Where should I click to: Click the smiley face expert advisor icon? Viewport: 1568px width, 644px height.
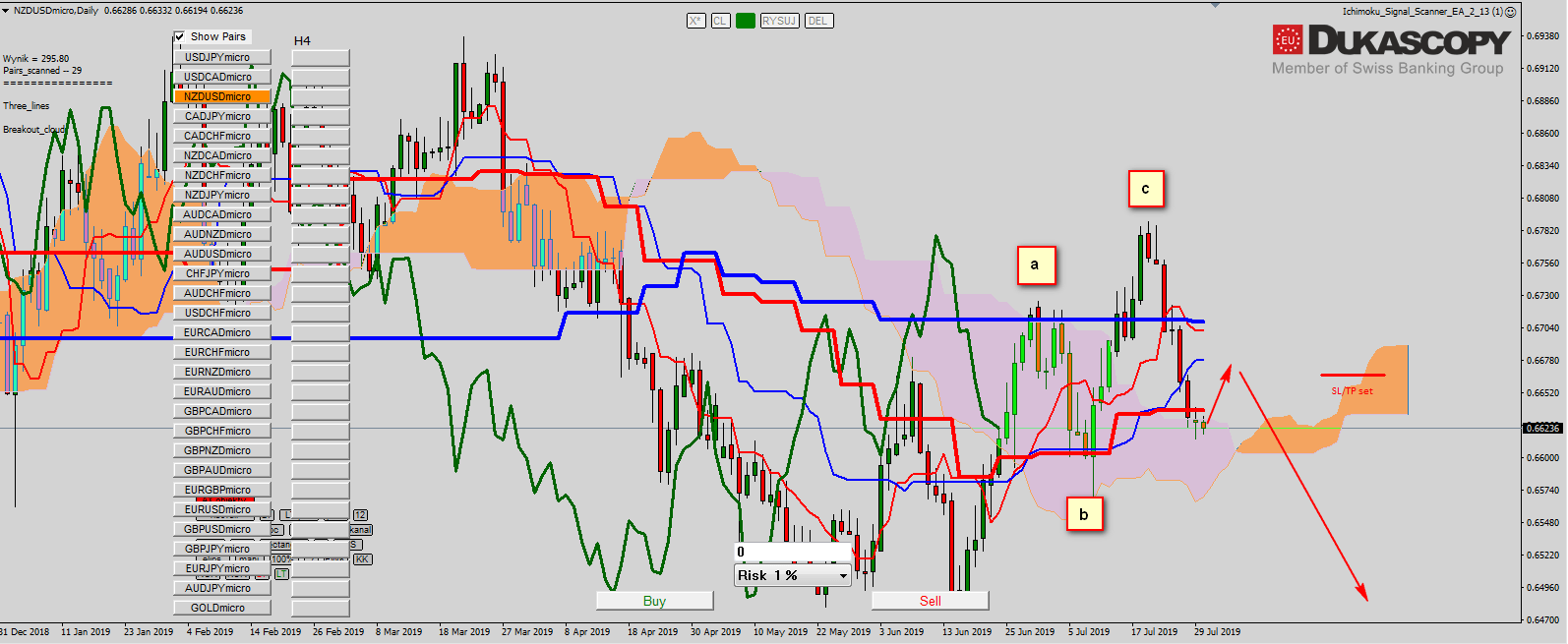(x=1511, y=12)
